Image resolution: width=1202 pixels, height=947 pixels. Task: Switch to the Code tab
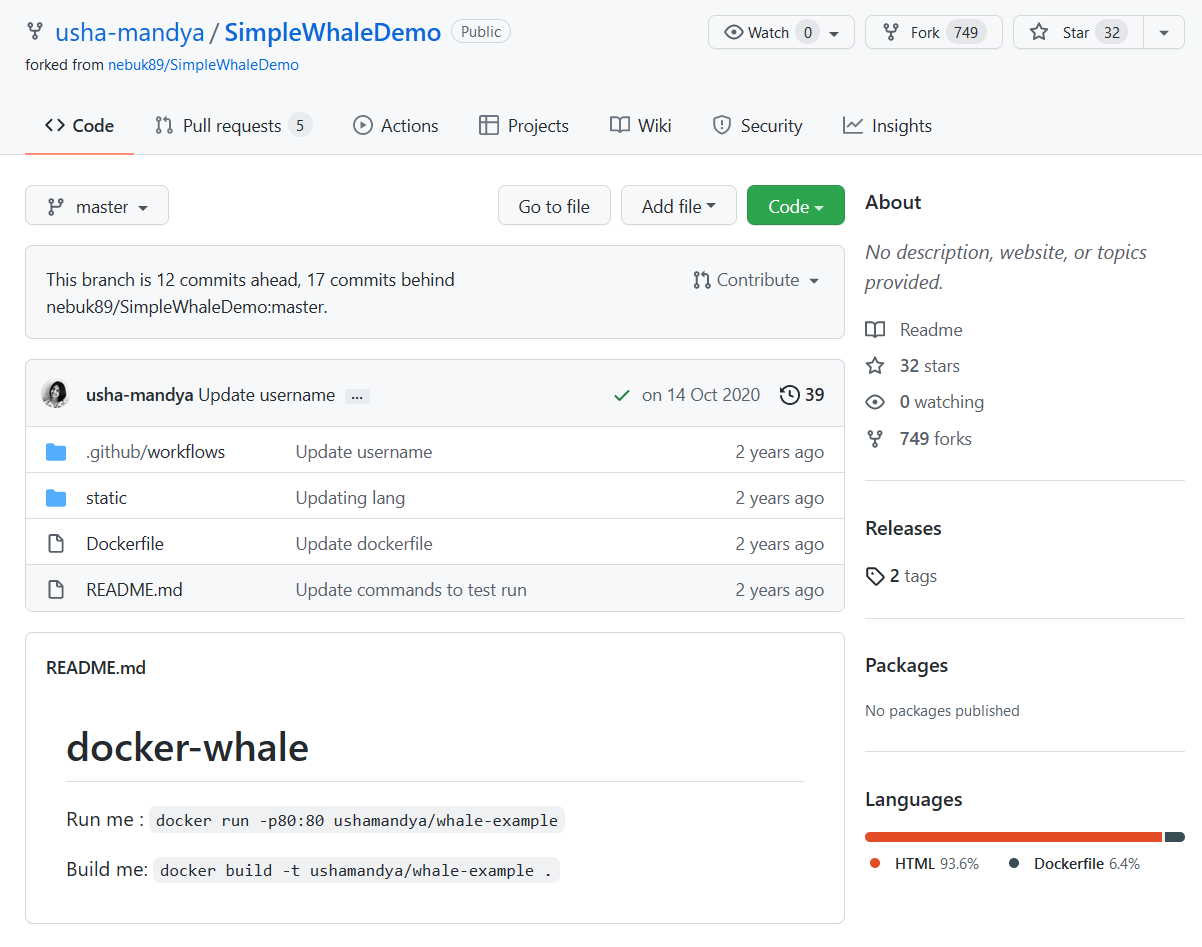click(79, 126)
